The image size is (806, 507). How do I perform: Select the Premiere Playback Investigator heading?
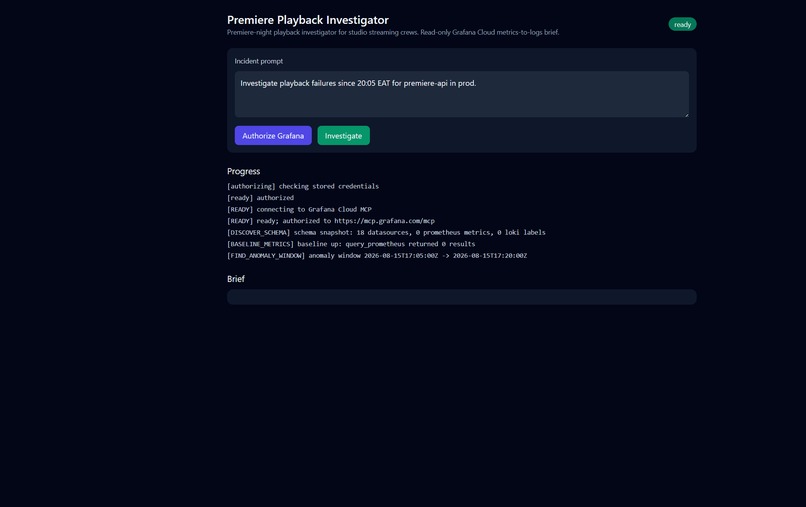[308, 20]
